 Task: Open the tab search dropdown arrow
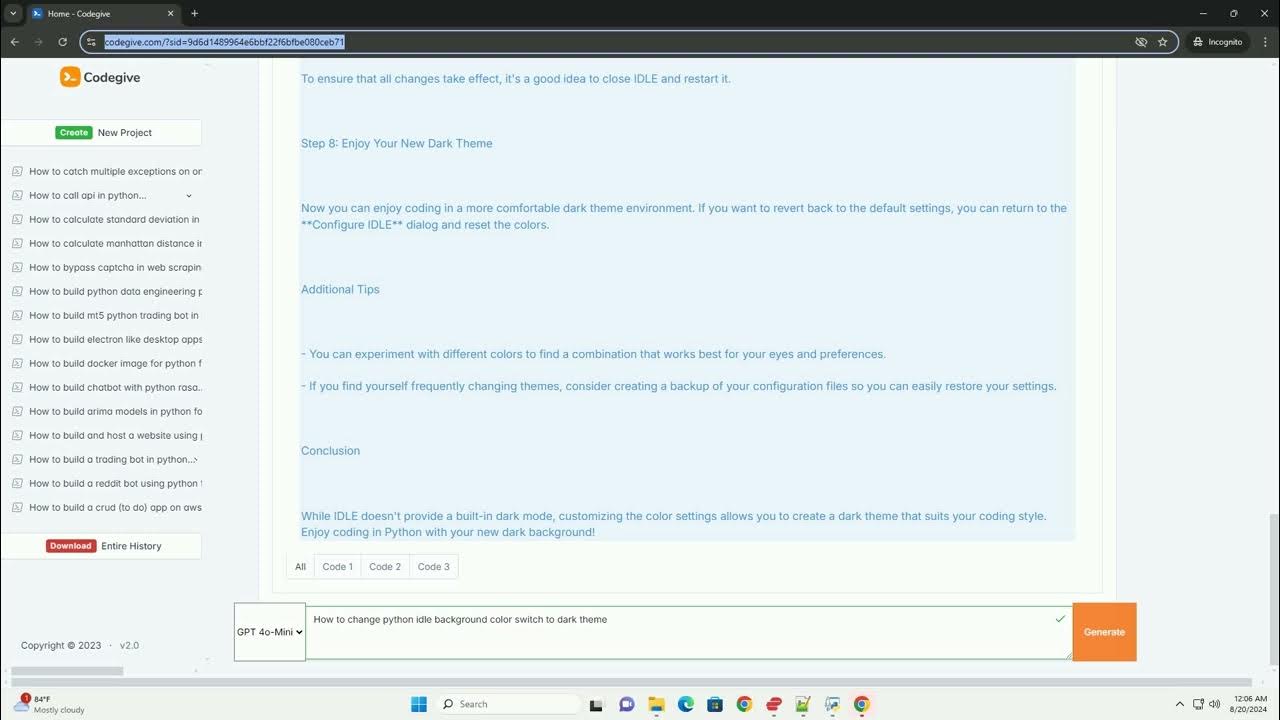tap(13, 14)
